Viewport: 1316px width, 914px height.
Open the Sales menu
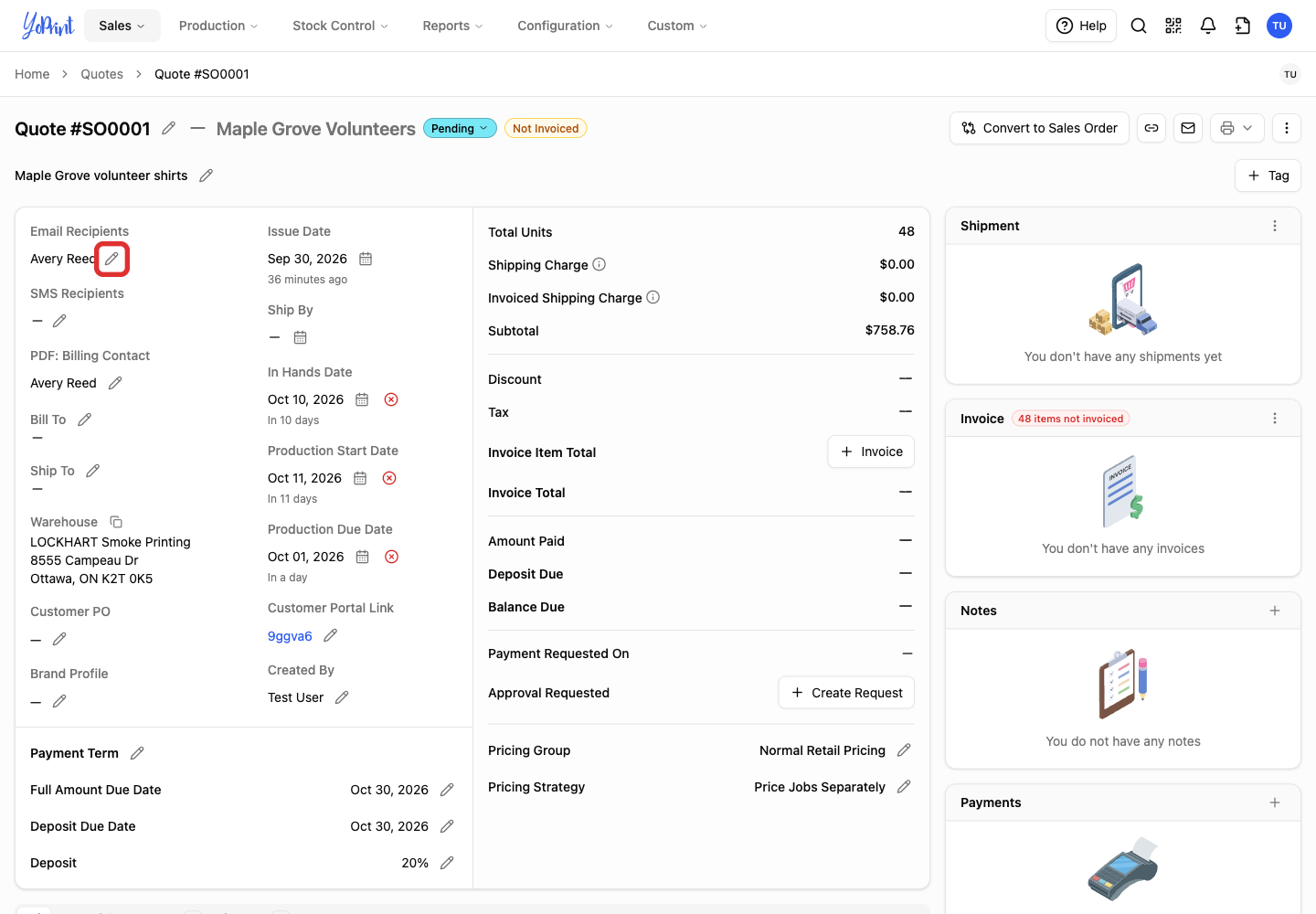pos(122,26)
